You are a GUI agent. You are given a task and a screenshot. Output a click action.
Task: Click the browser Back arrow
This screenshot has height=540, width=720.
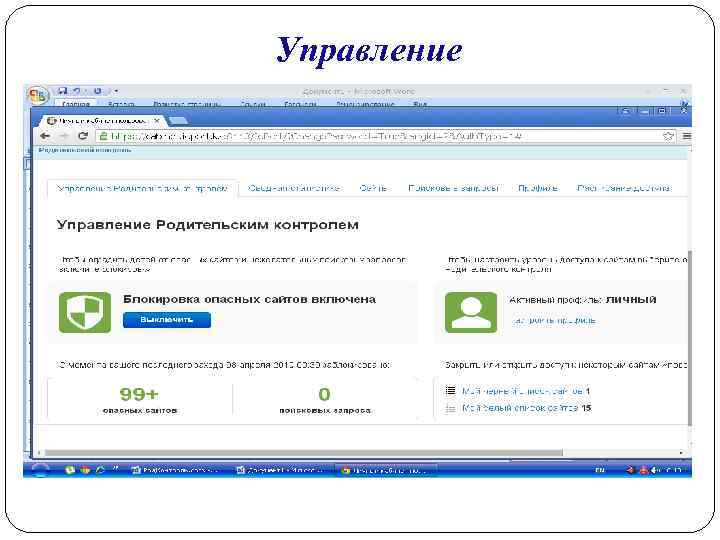45,136
